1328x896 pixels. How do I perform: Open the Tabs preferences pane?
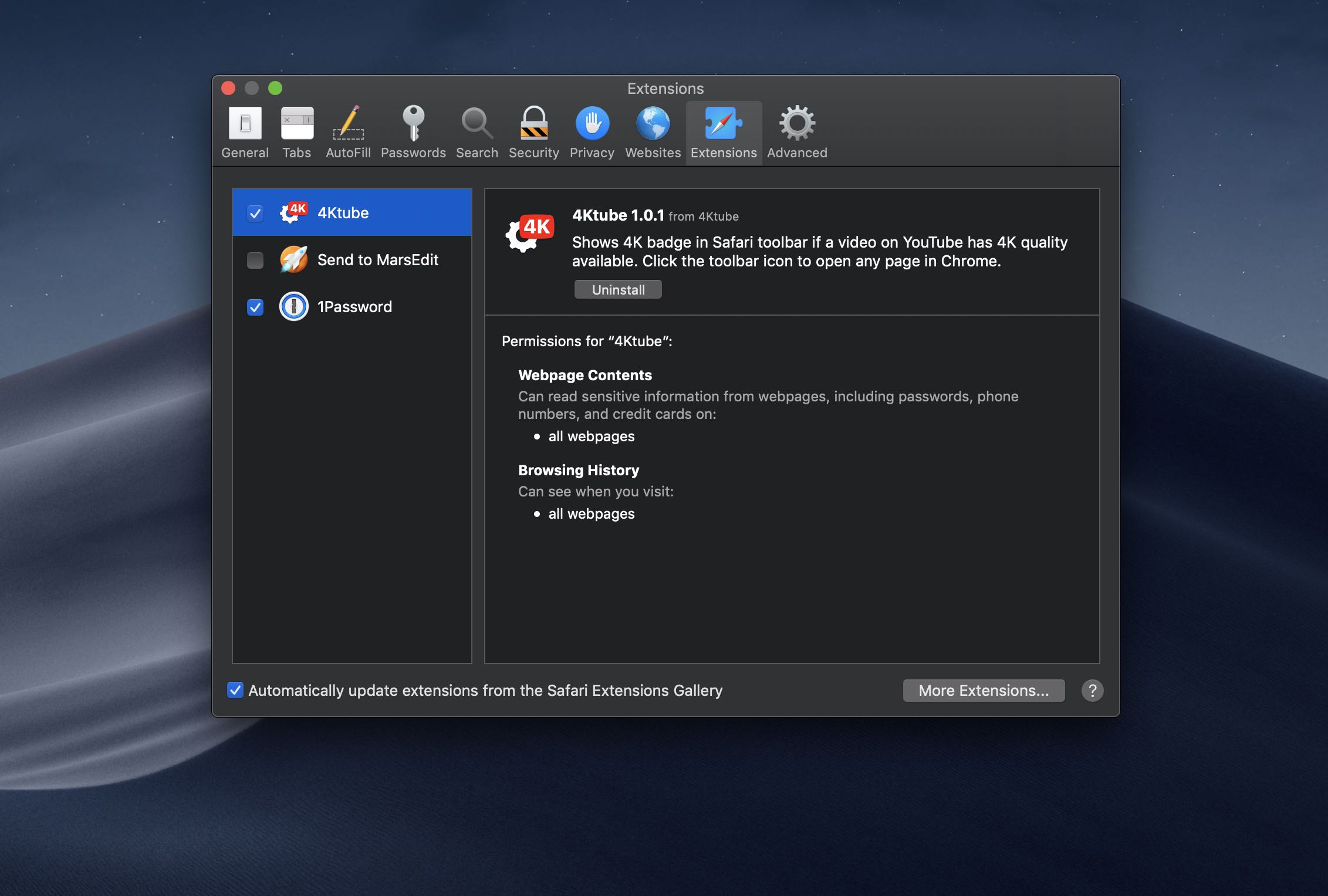pos(296,133)
